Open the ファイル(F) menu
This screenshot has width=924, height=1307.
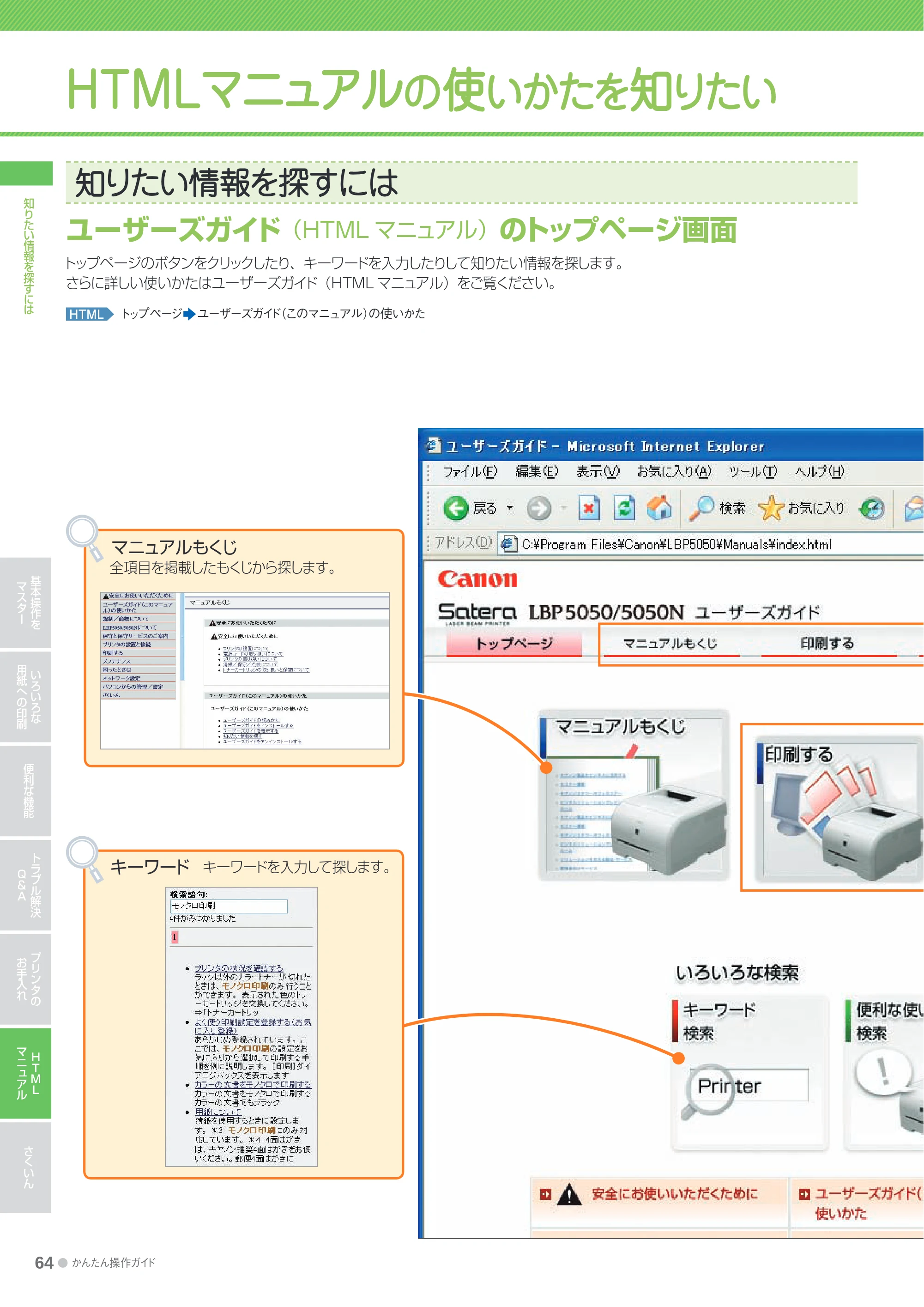[x=470, y=471]
